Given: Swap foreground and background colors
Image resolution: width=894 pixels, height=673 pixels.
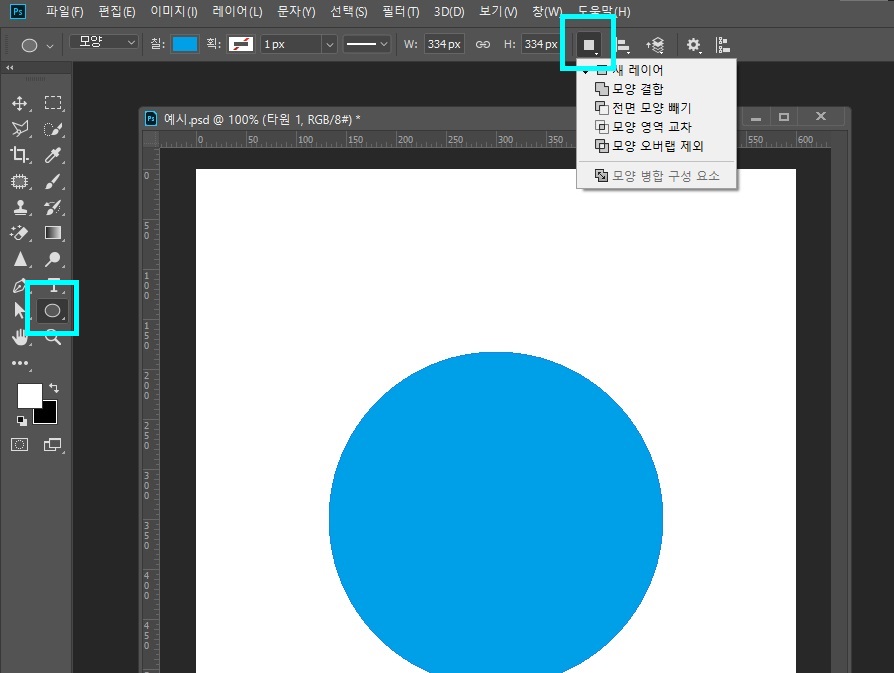Looking at the screenshot, I should (55, 387).
